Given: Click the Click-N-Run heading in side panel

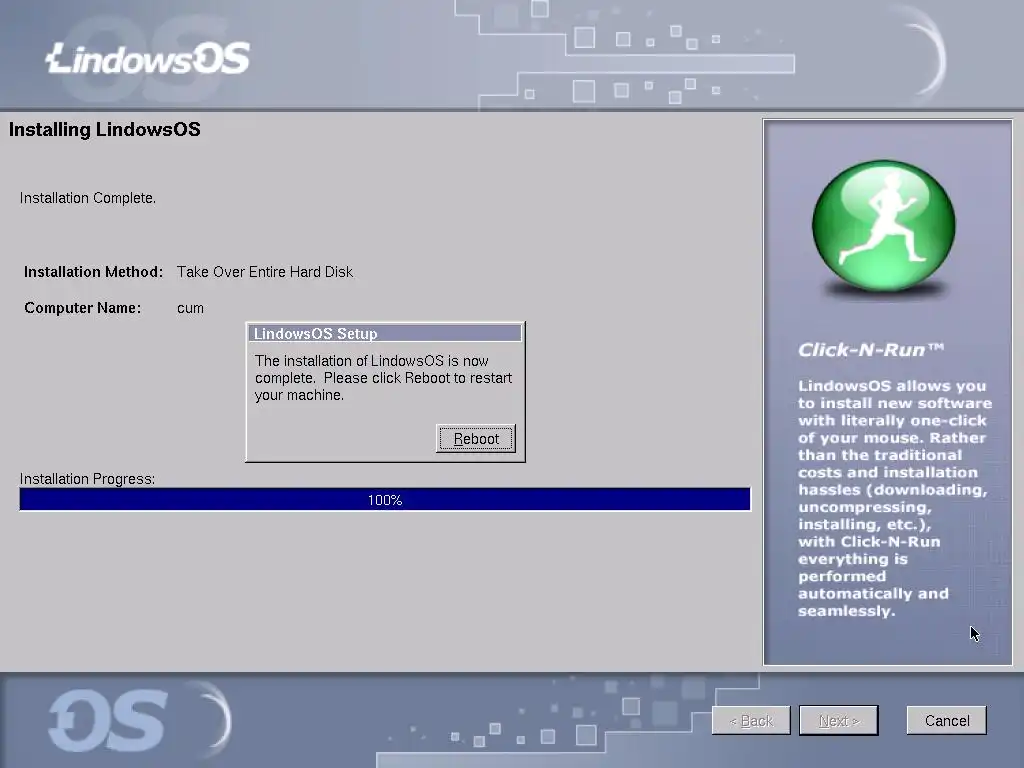Looking at the screenshot, I should [x=871, y=349].
